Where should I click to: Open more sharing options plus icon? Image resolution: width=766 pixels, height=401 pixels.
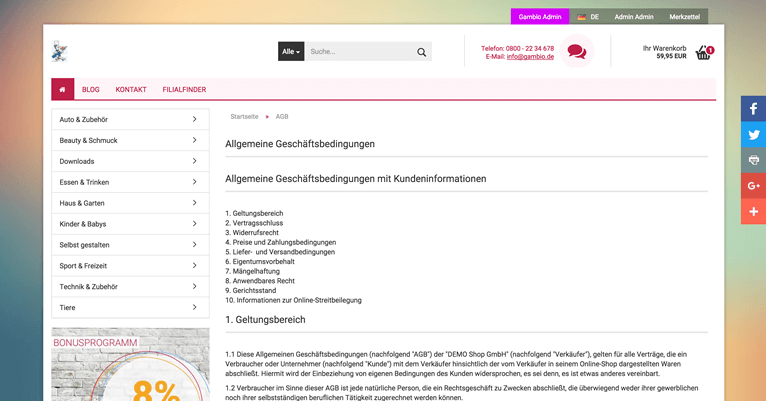753,212
